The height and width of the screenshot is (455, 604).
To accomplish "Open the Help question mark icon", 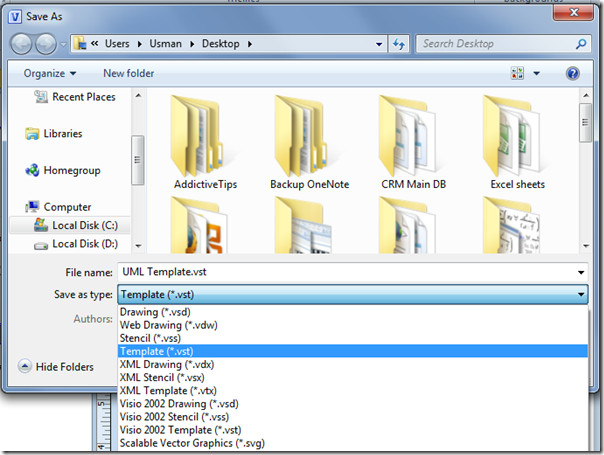I will tap(573, 73).
